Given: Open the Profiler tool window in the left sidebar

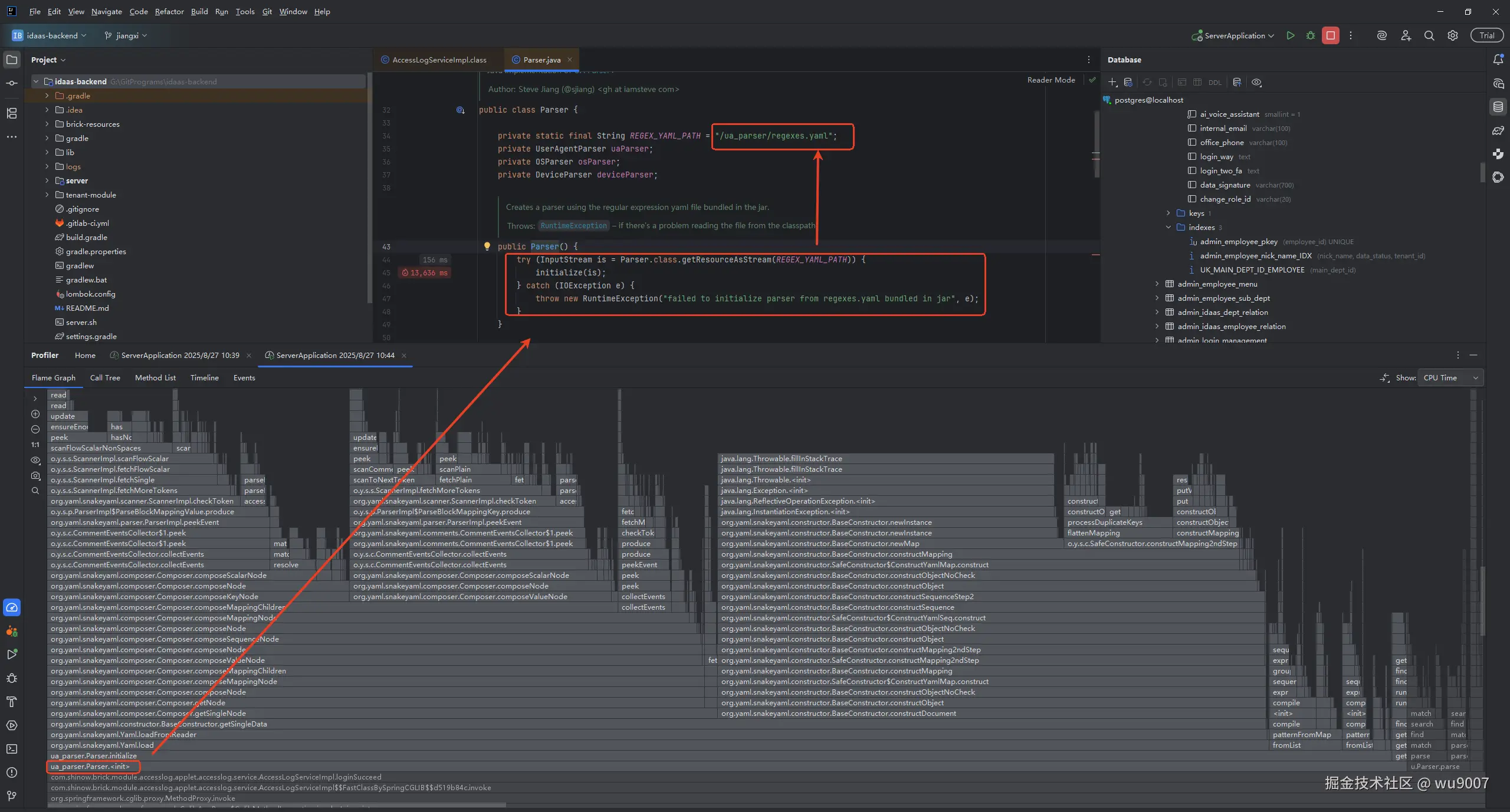Looking at the screenshot, I should [12, 607].
